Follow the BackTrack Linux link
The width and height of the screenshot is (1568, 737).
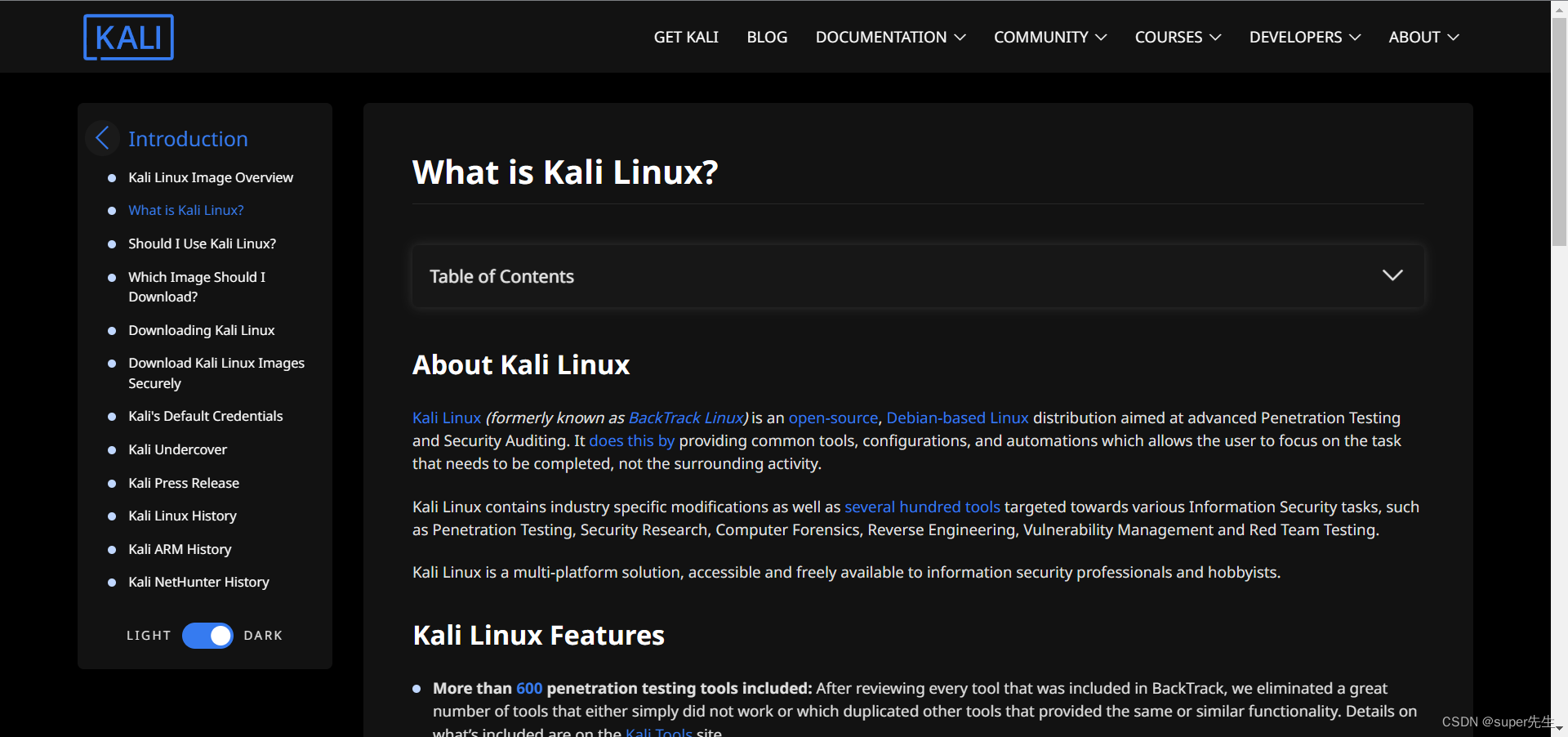click(x=686, y=418)
